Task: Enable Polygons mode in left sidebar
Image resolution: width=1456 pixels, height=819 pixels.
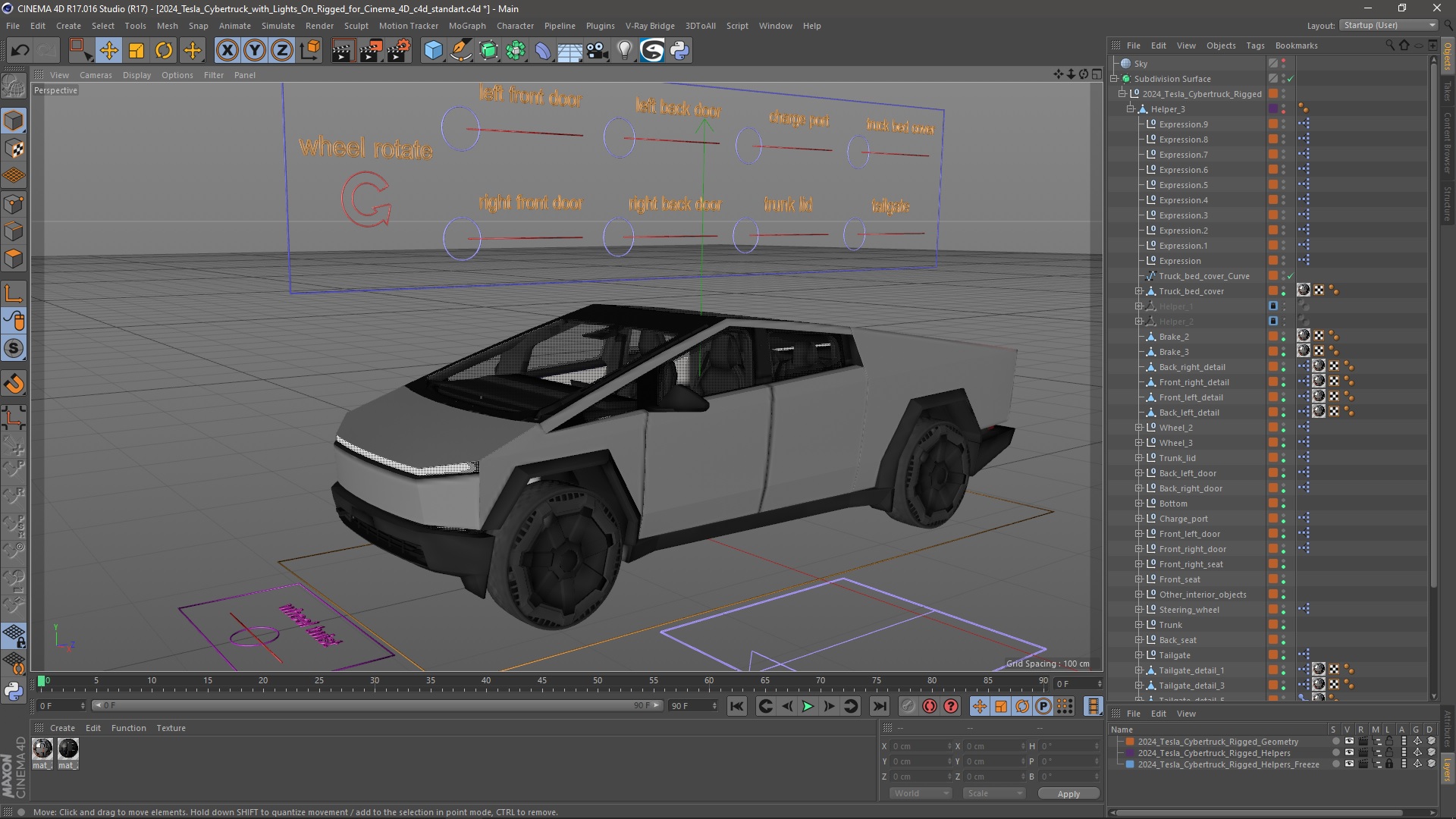Action: 14,259
